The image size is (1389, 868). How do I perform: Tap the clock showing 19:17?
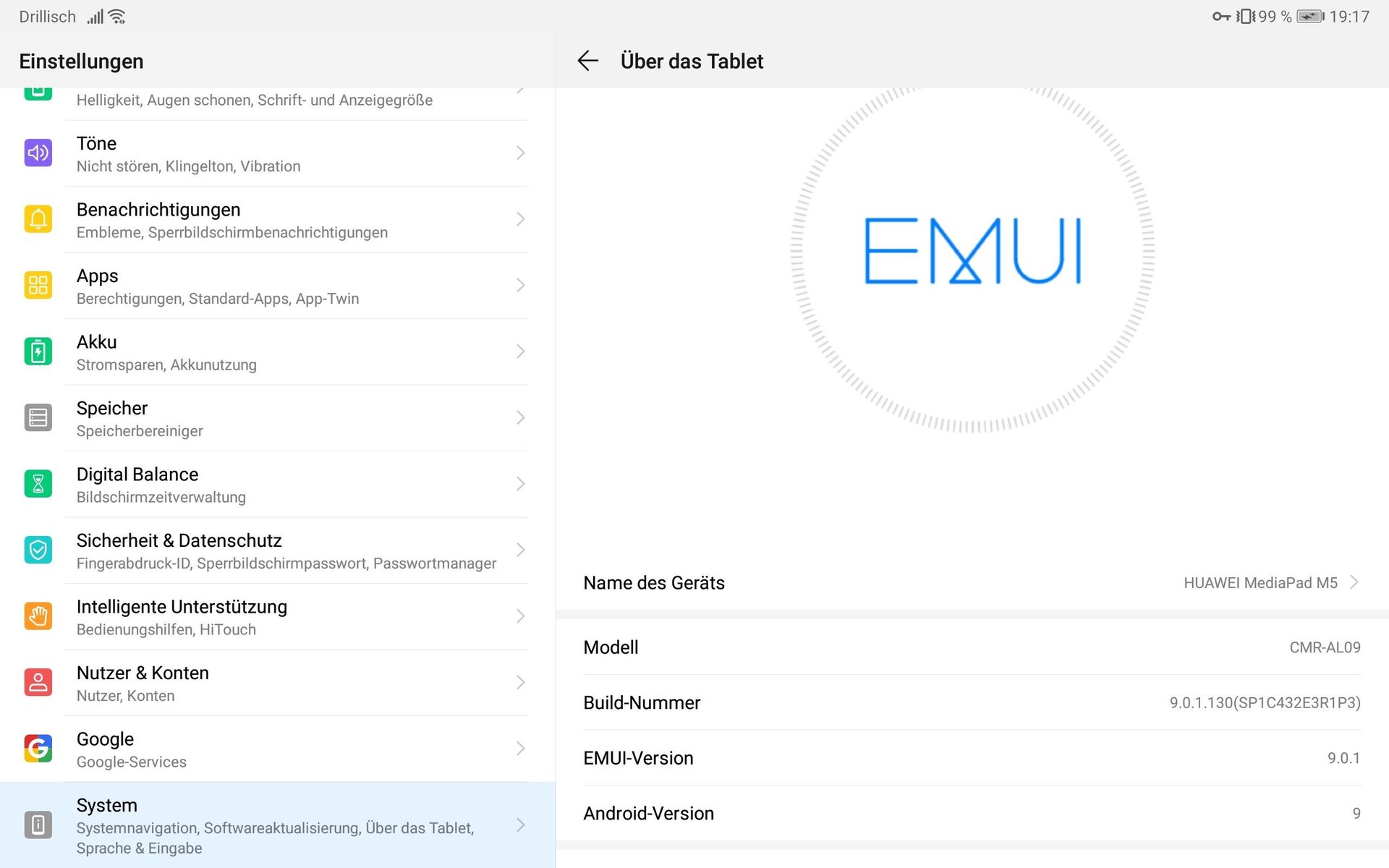click(x=1349, y=17)
